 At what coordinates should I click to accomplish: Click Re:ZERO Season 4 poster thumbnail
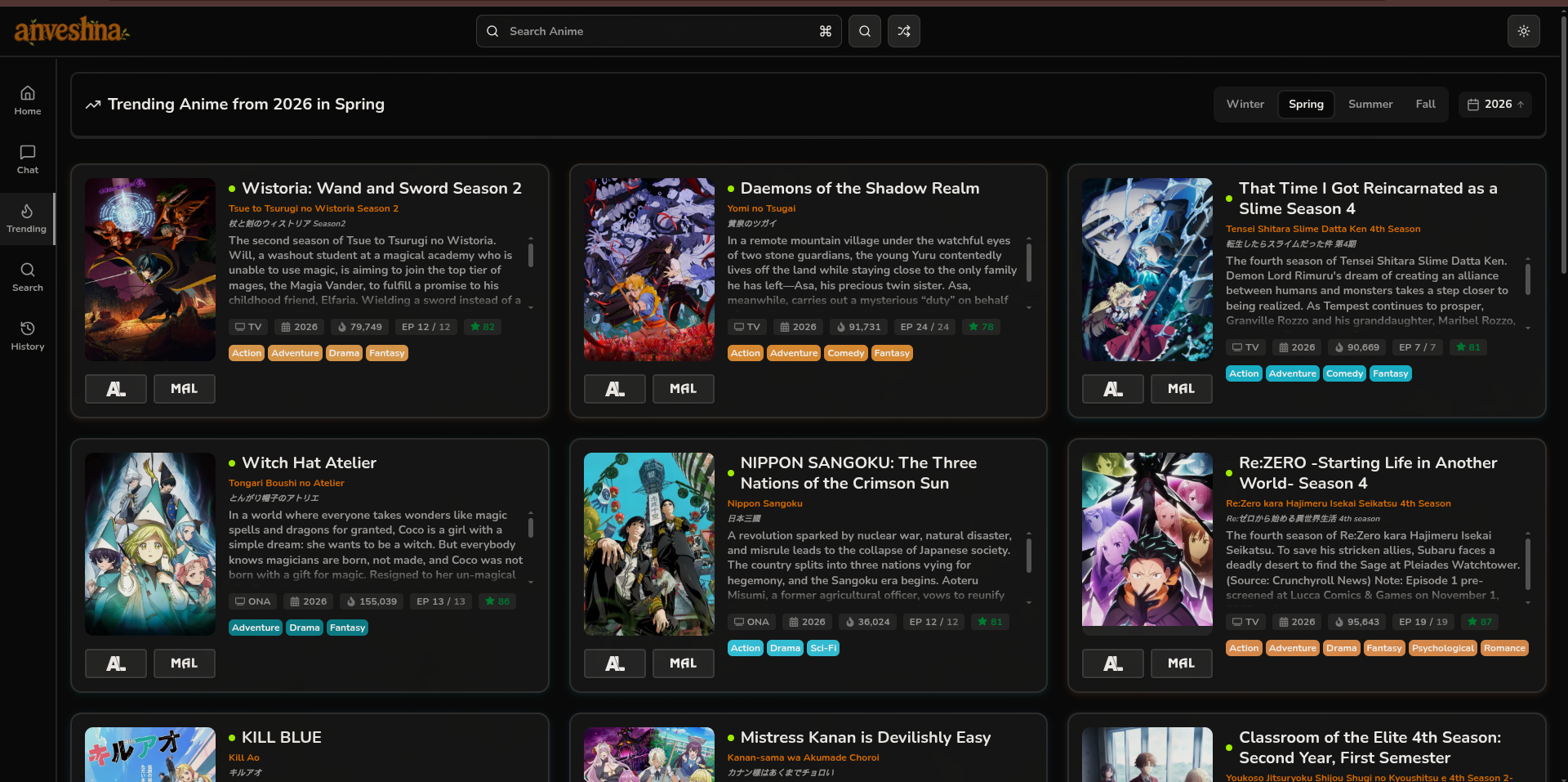1147,539
